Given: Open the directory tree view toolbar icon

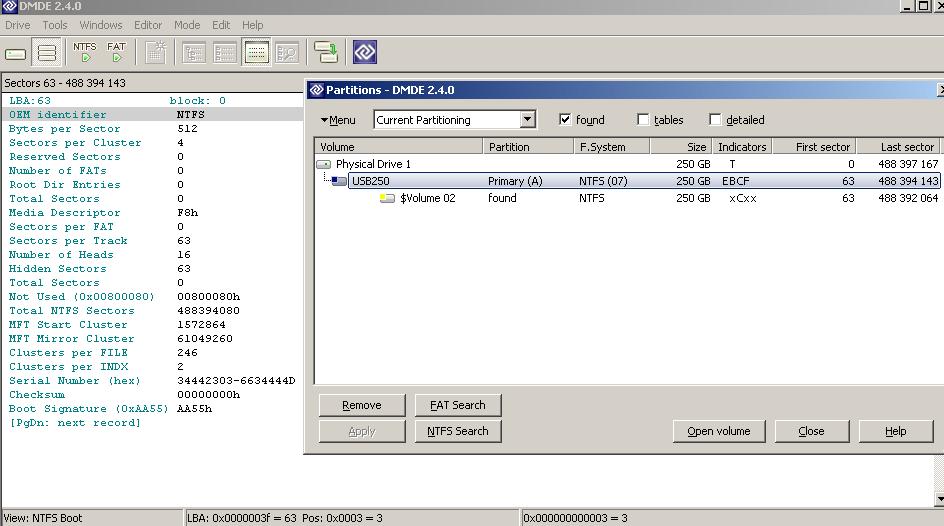Looking at the screenshot, I should 194,53.
